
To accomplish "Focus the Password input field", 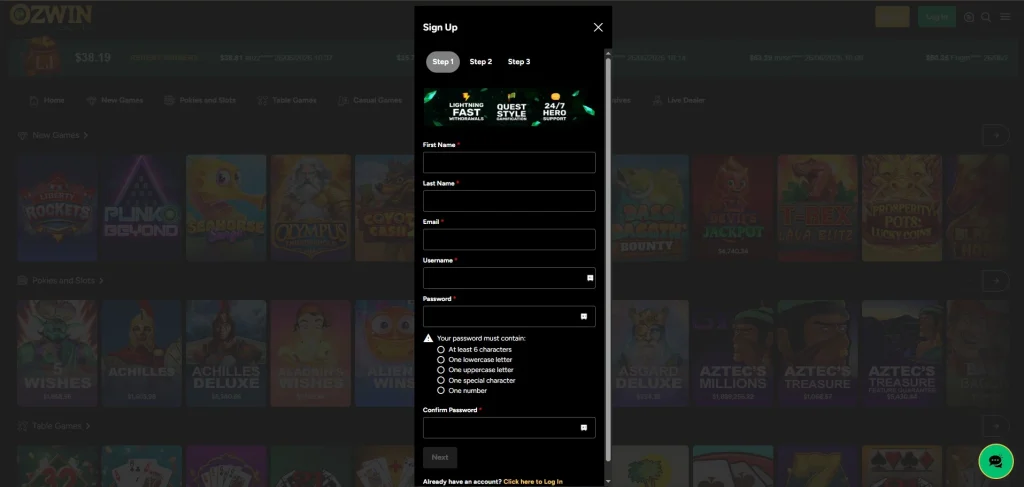I will pos(509,317).
